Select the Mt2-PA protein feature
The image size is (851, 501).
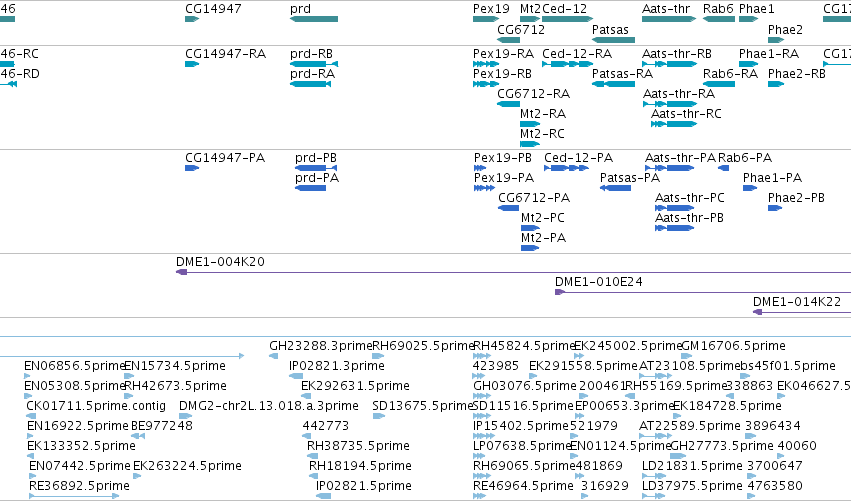click(x=530, y=248)
